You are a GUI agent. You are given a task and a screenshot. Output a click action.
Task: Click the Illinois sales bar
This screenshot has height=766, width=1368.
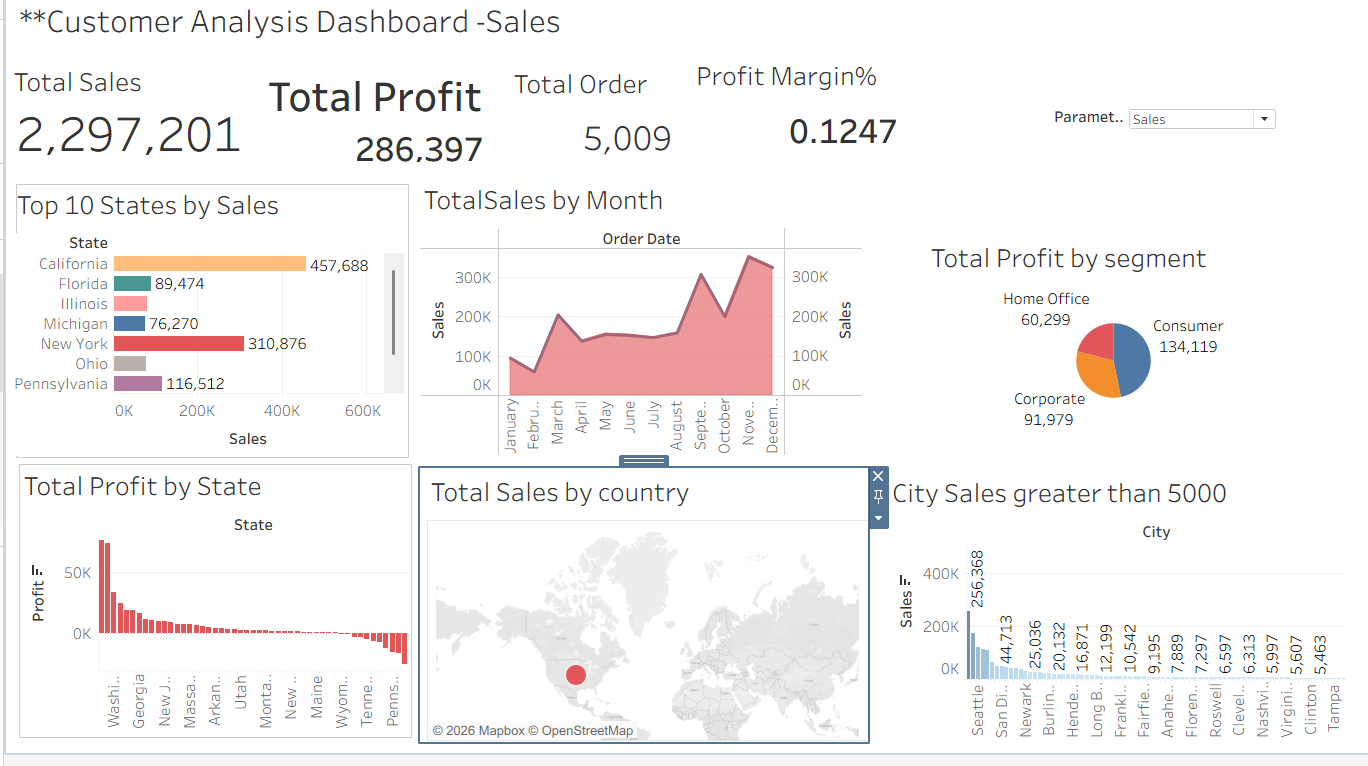point(130,304)
